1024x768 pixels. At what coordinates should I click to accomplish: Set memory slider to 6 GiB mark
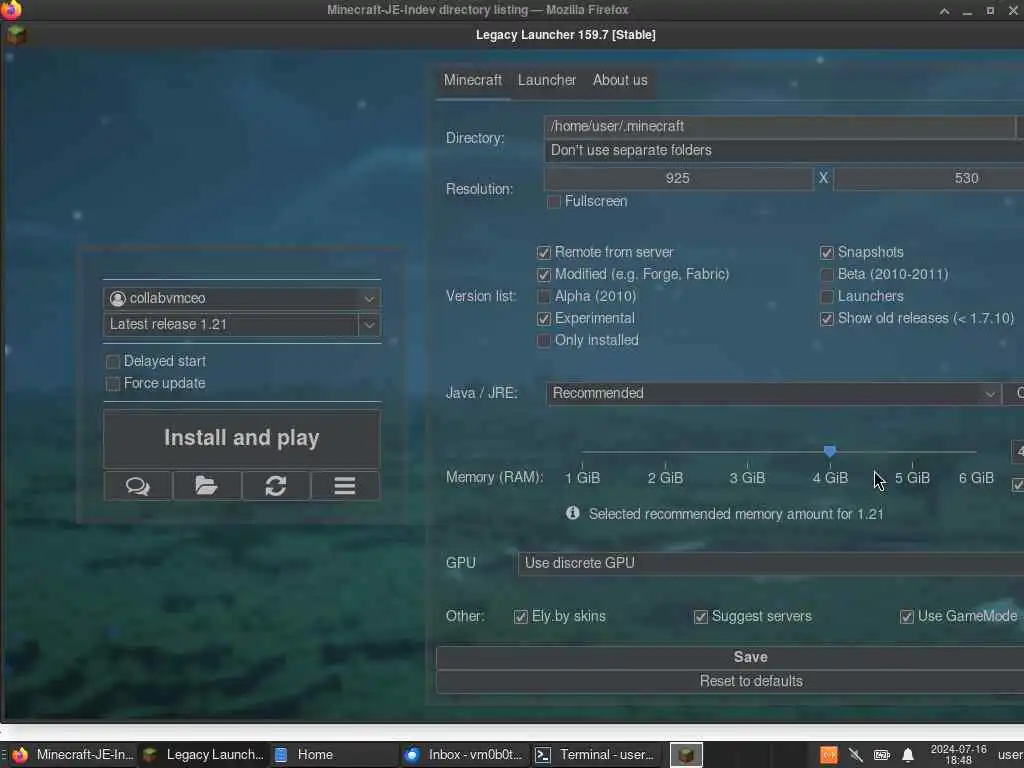(x=976, y=452)
